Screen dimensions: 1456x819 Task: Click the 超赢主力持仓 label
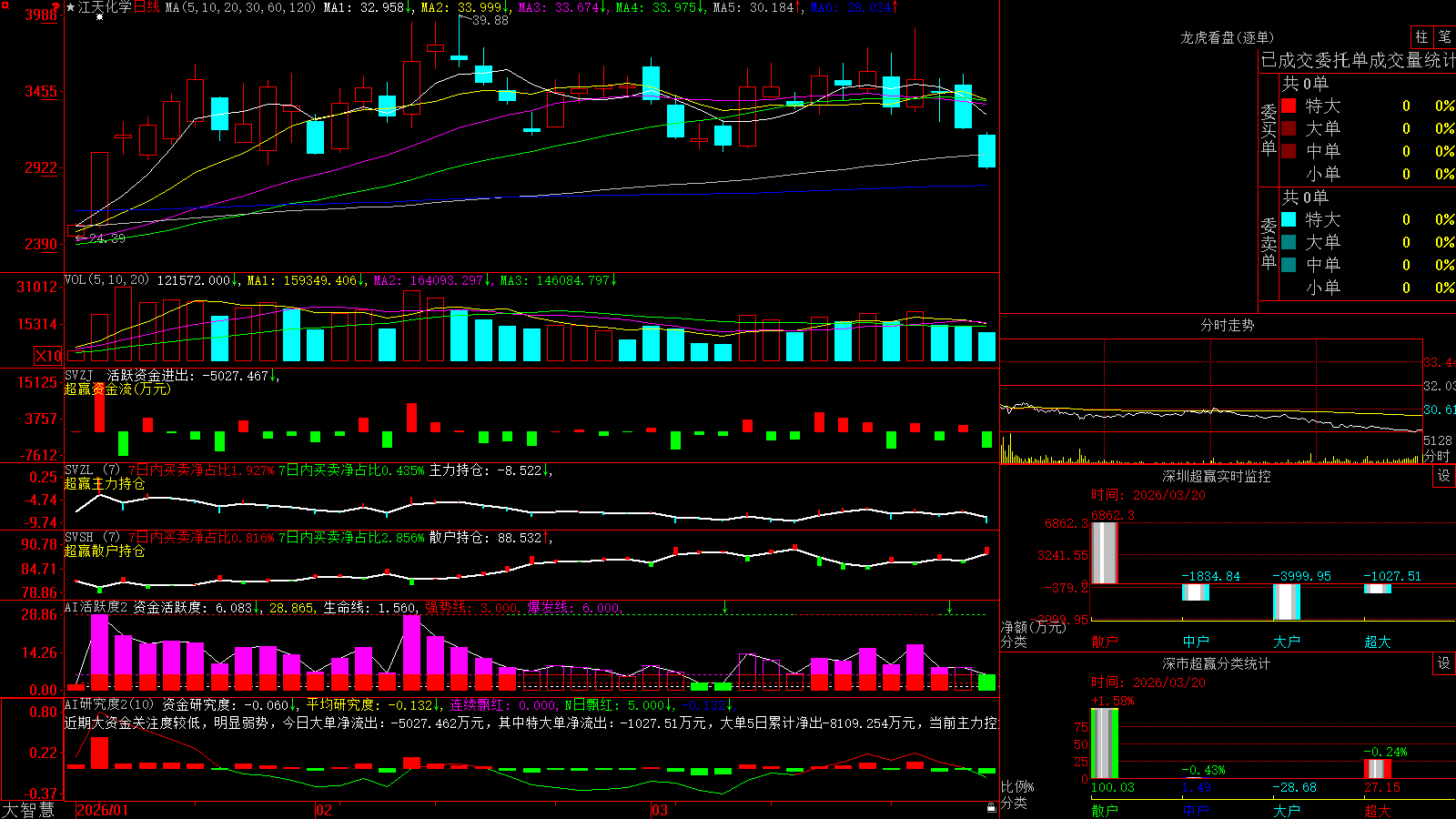coord(105,483)
